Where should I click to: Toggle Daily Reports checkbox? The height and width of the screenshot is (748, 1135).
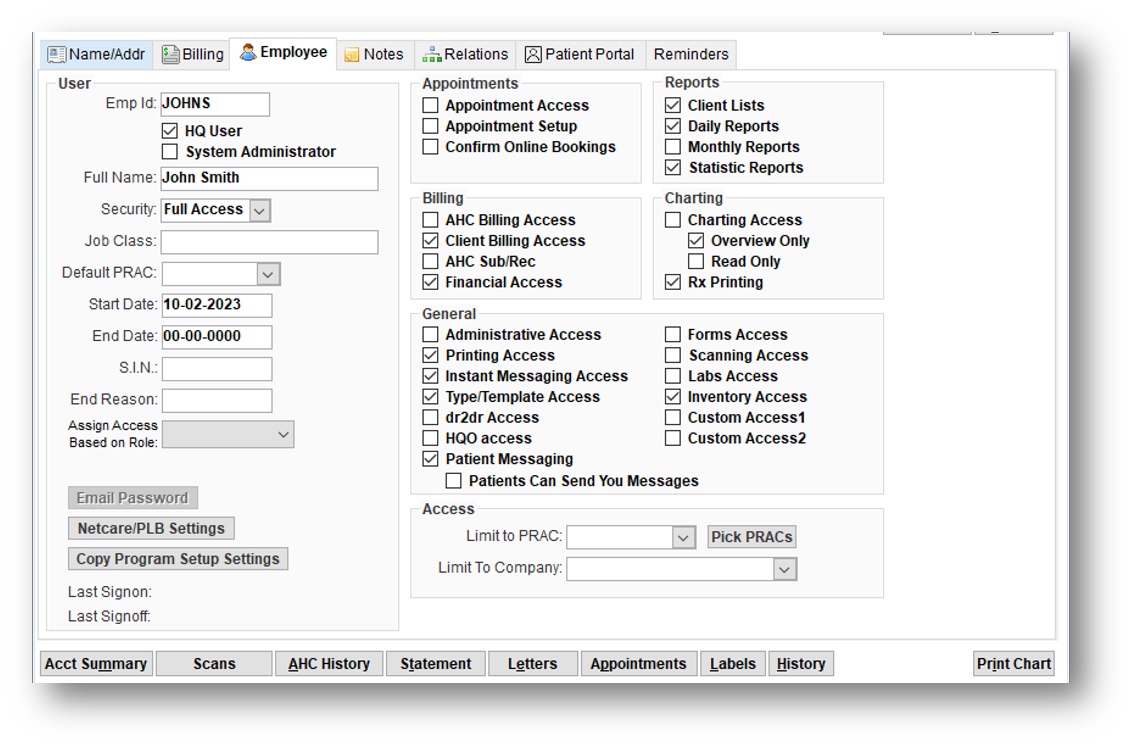[673, 126]
